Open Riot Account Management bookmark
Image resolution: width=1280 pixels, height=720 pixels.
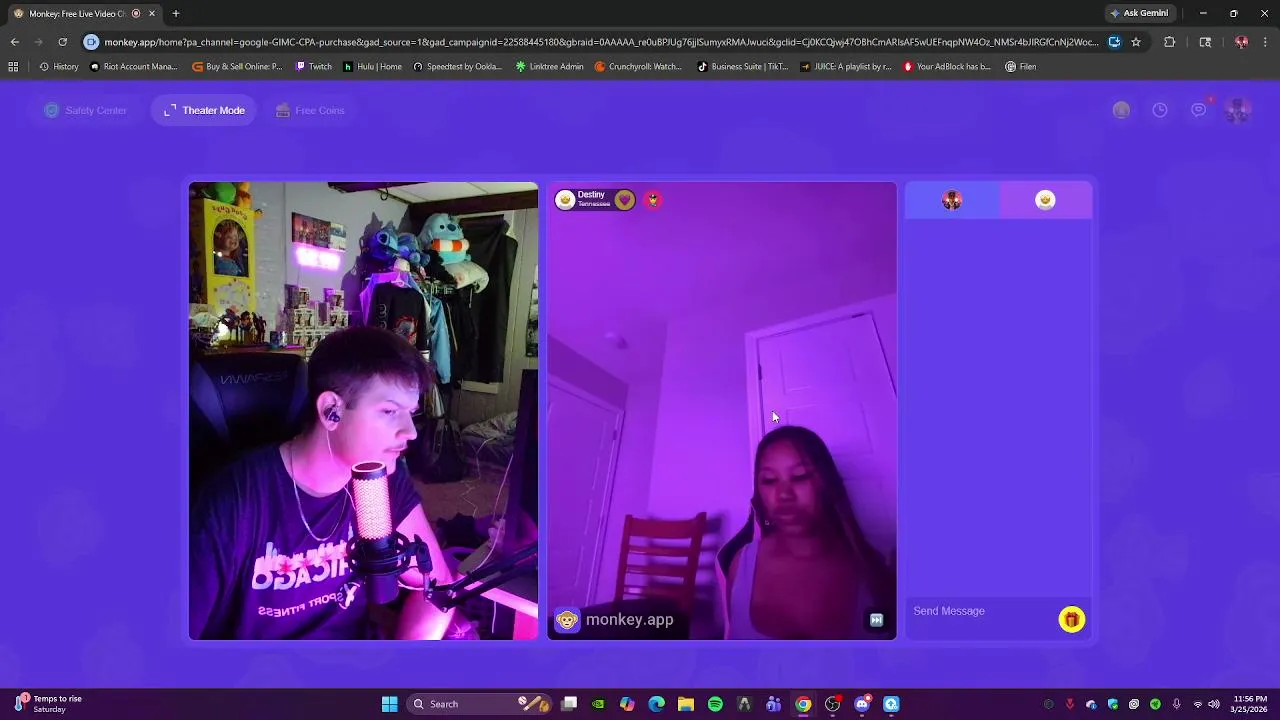pyautogui.click(x=133, y=67)
